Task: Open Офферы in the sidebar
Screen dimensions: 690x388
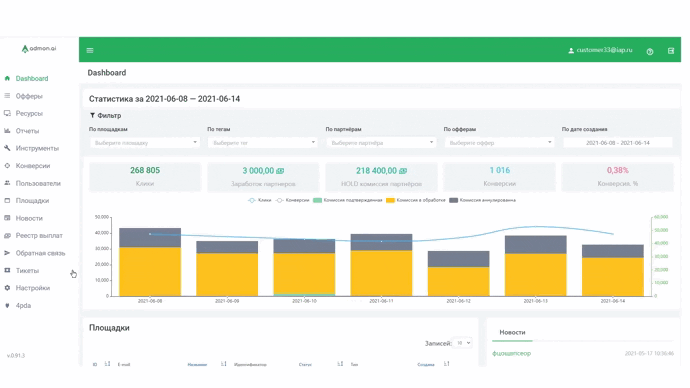Action: click(29, 96)
